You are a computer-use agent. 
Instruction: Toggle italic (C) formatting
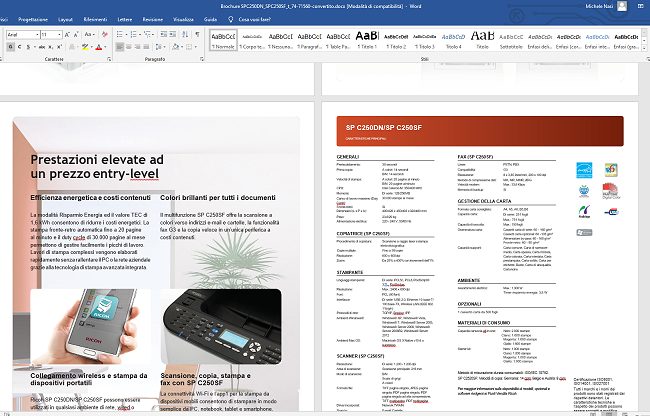(x=19, y=47)
